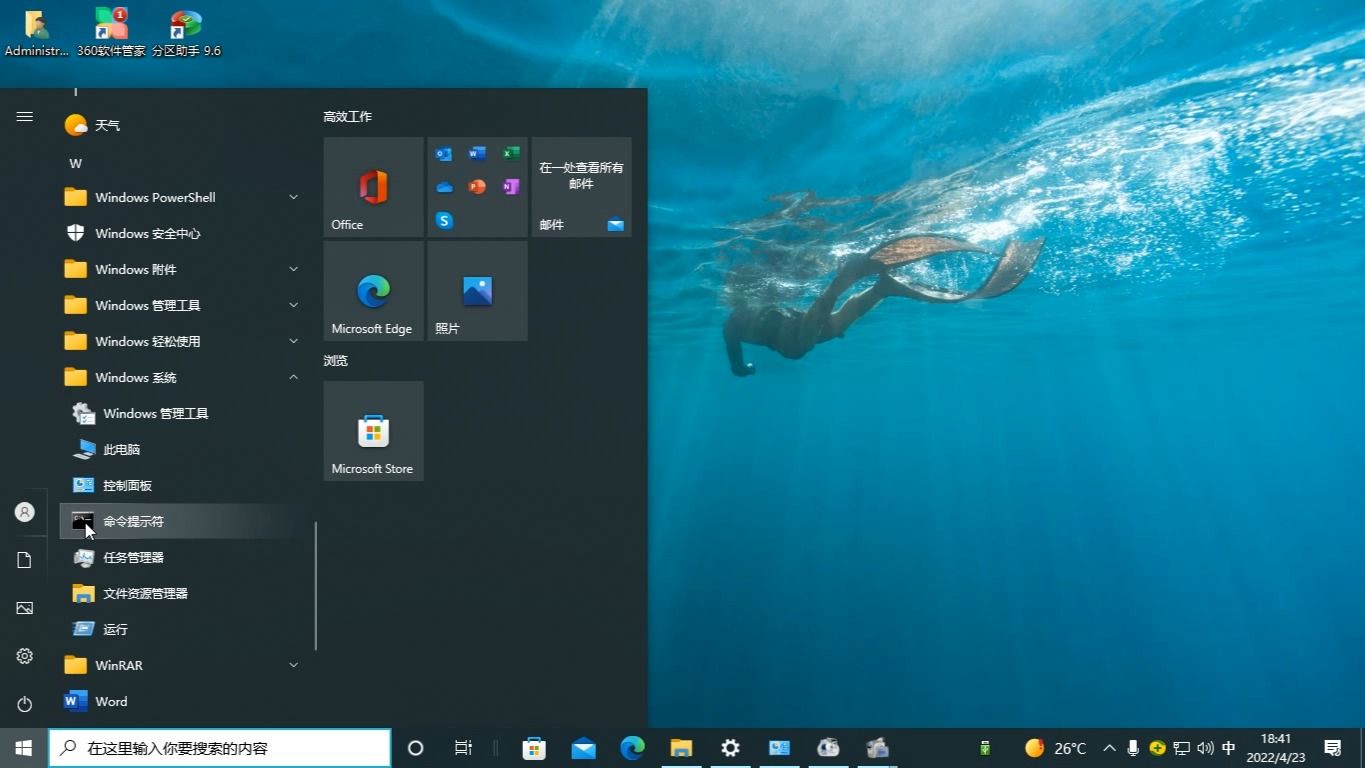This screenshot has height=768, width=1365.
Task: Expand the Start menu hamburger button
Action: tap(25, 117)
